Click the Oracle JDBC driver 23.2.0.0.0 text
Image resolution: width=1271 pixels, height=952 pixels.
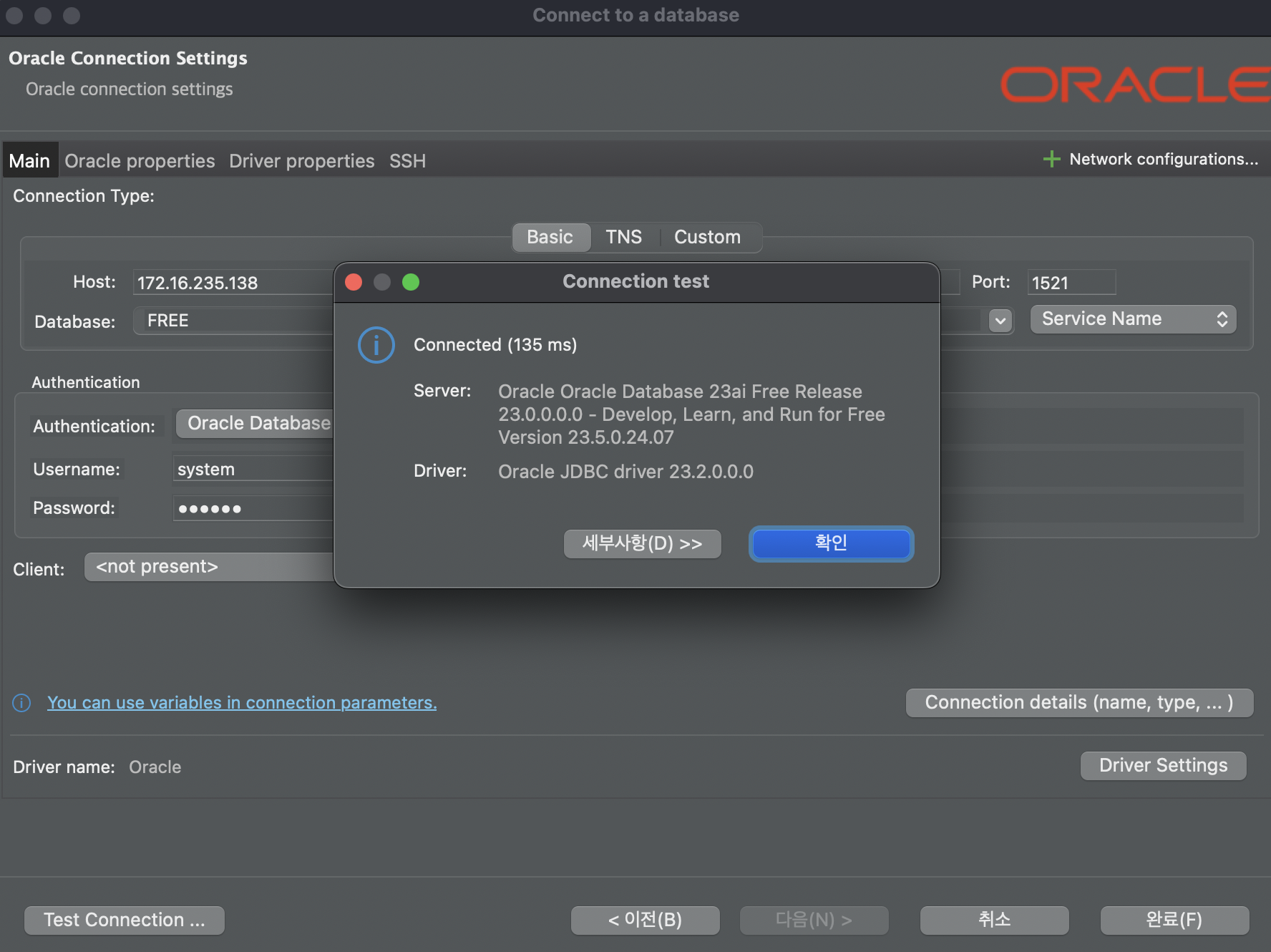pyautogui.click(x=626, y=472)
